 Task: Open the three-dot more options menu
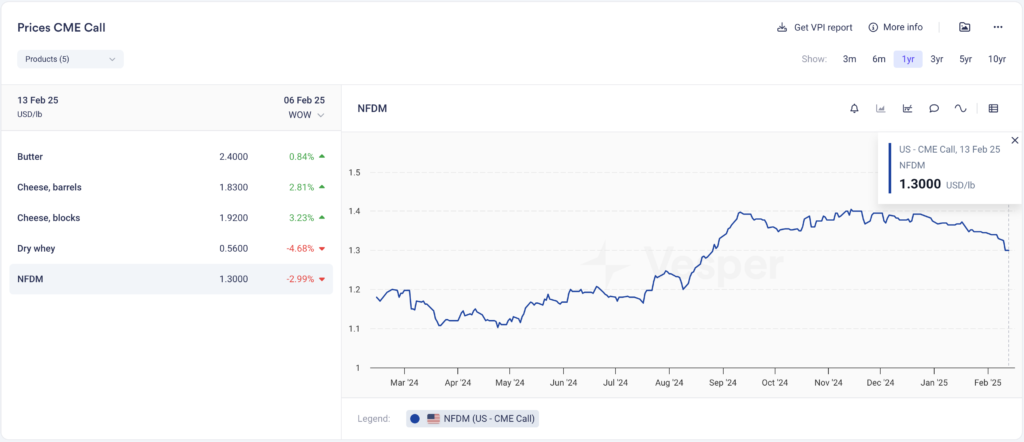pos(997,27)
